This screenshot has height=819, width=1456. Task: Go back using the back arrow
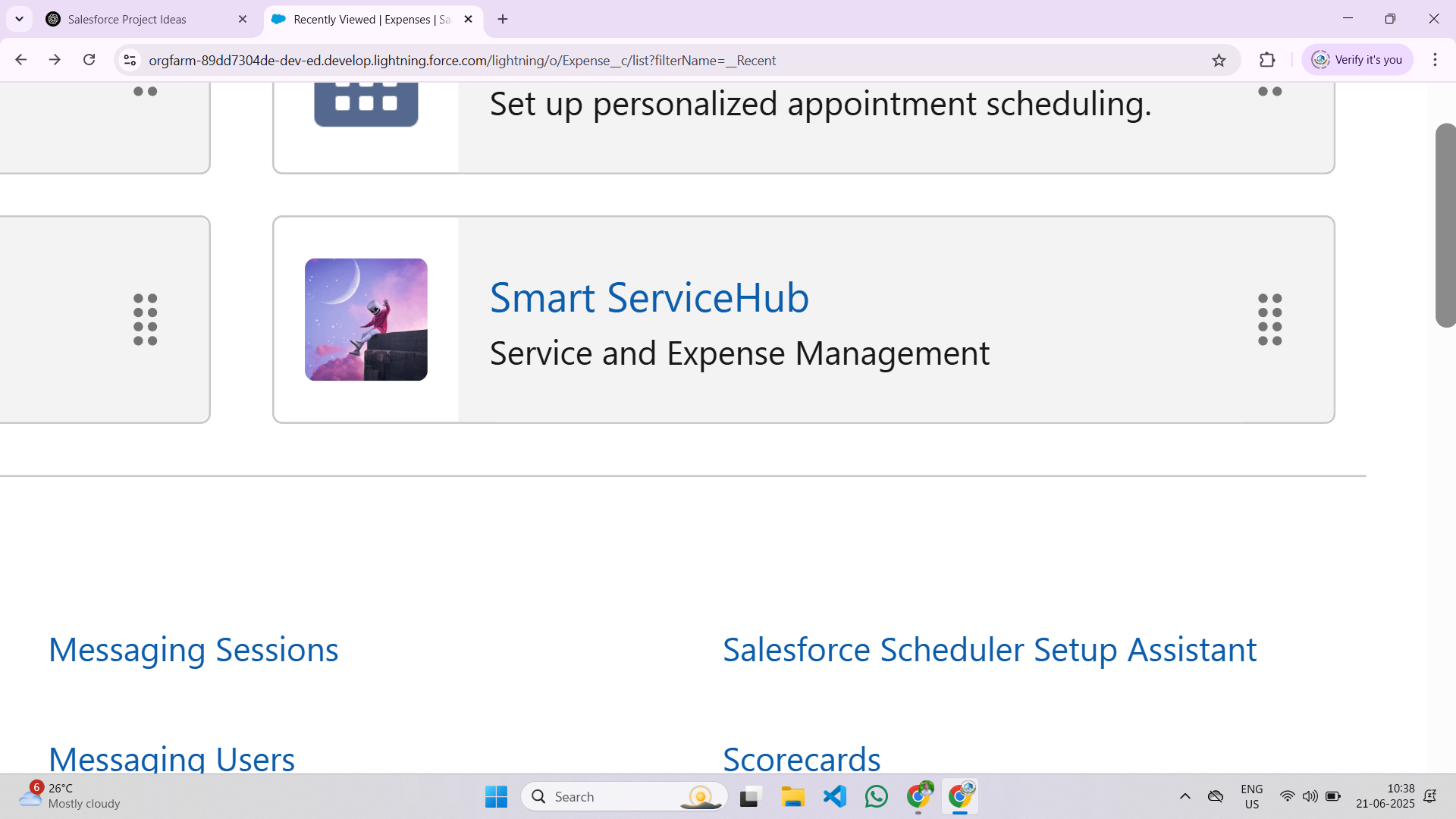pyautogui.click(x=21, y=60)
